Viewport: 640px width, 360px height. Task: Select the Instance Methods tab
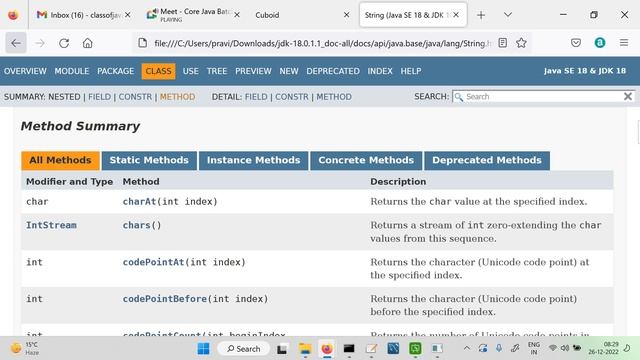point(253,160)
